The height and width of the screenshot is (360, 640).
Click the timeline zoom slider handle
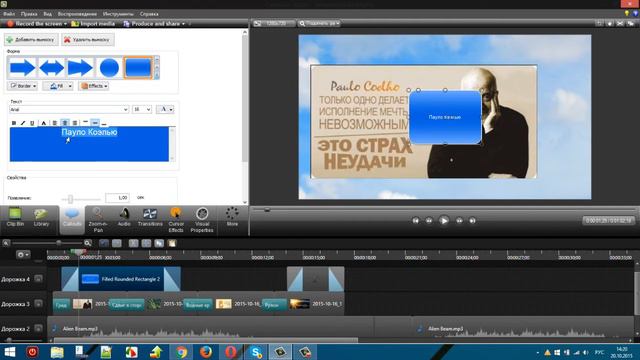pos(59,243)
